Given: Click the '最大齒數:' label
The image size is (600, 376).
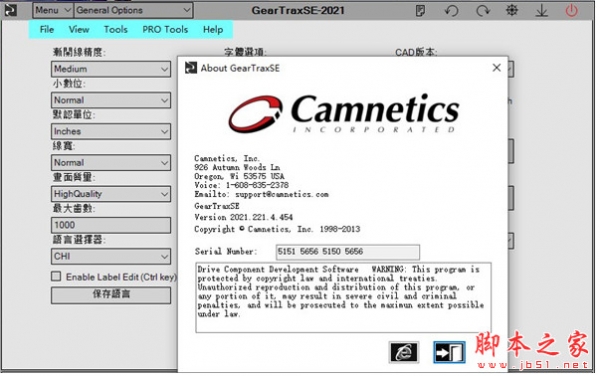Looking at the screenshot, I should pyautogui.click(x=74, y=208).
